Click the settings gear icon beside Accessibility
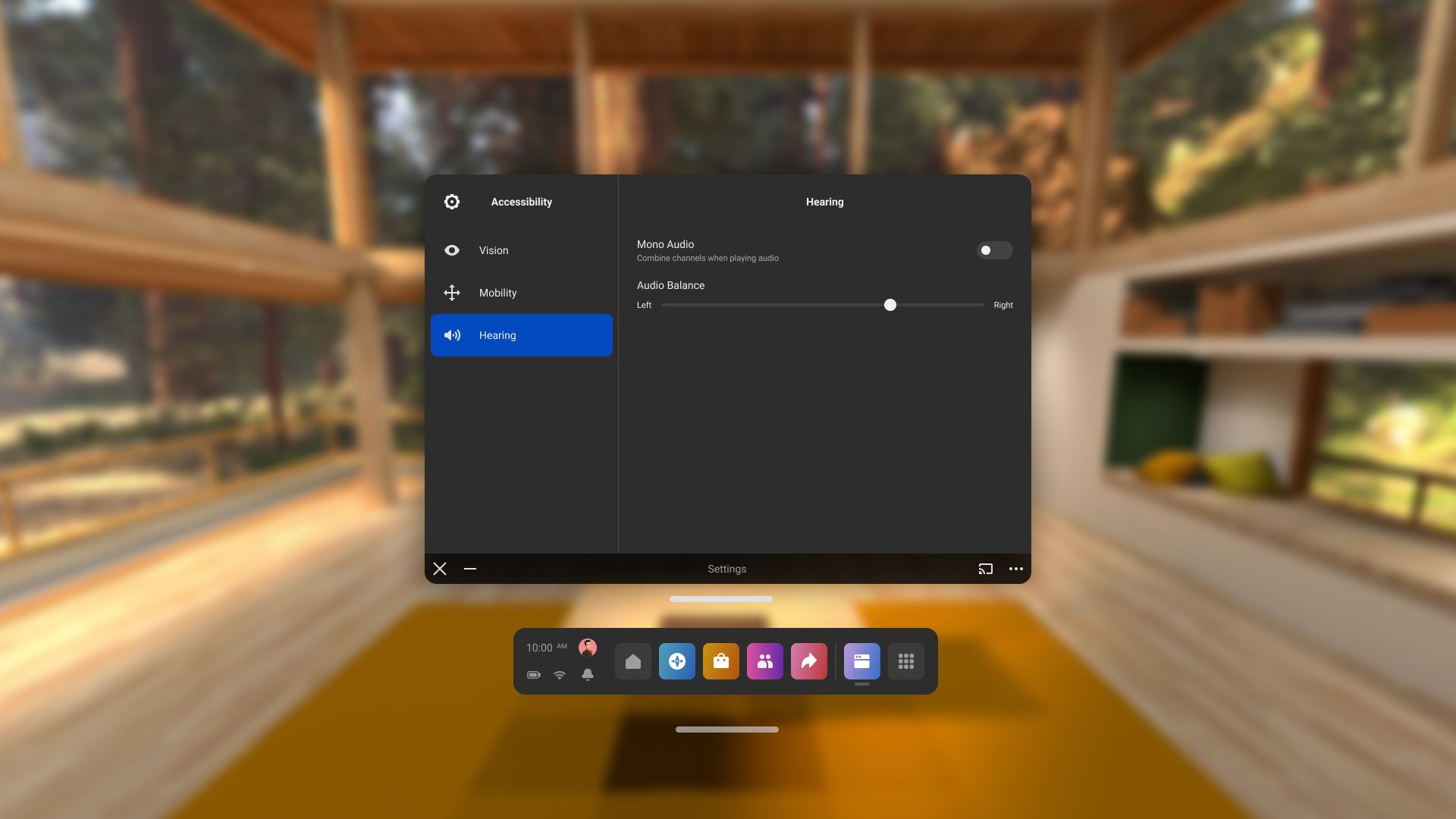The image size is (1456, 819). pyautogui.click(x=452, y=202)
